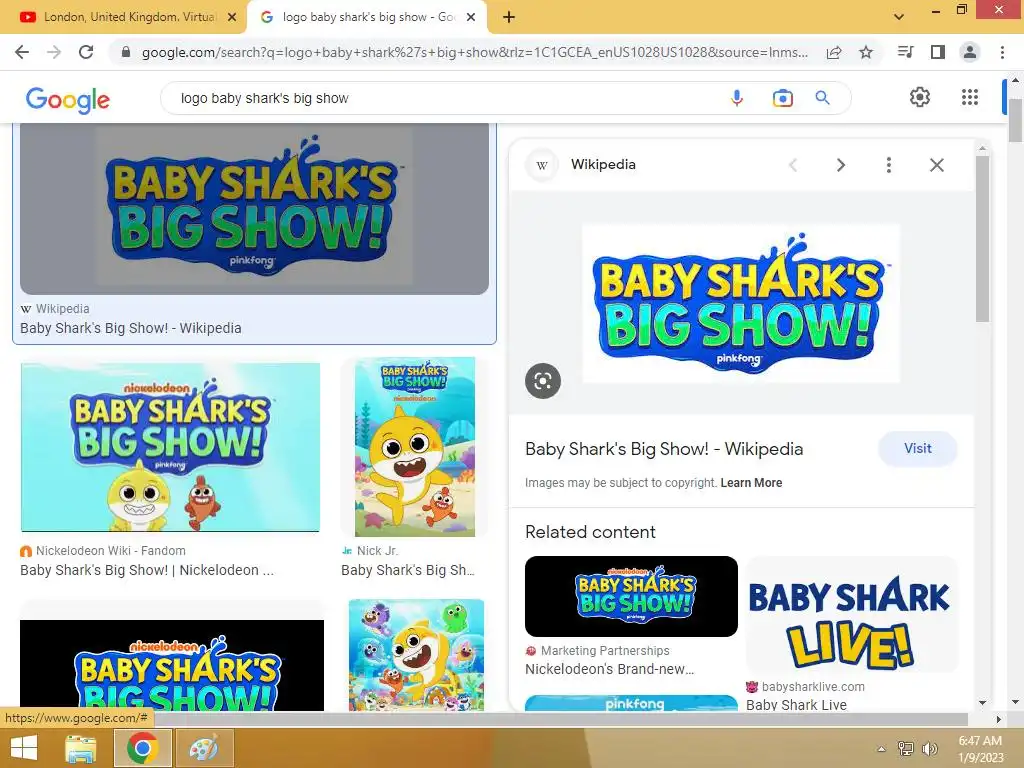Open Chrome side panel
Screen dimensions: 1024x768
pos(938,52)
